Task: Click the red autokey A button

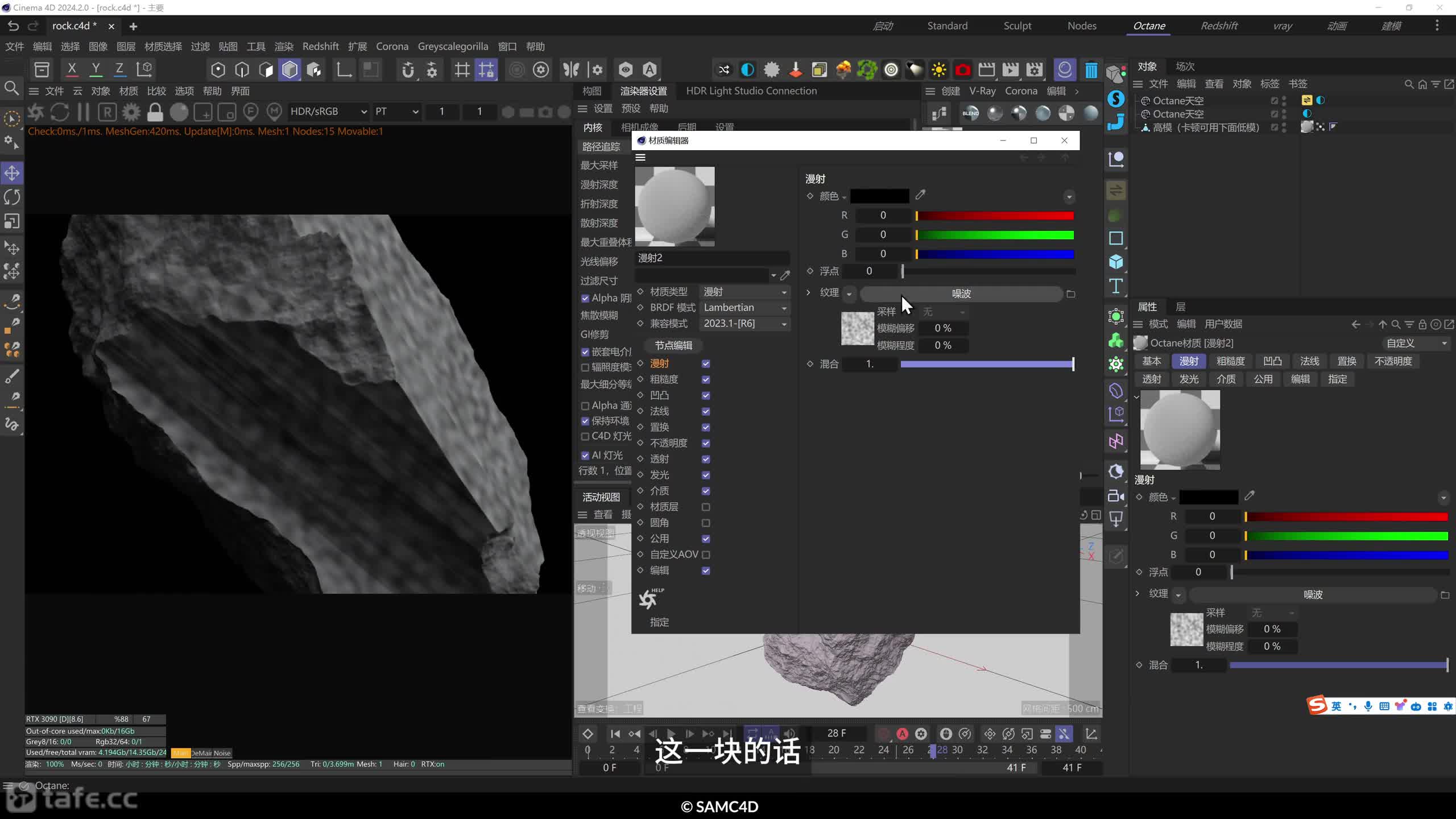Action: [x=902, y=734]
